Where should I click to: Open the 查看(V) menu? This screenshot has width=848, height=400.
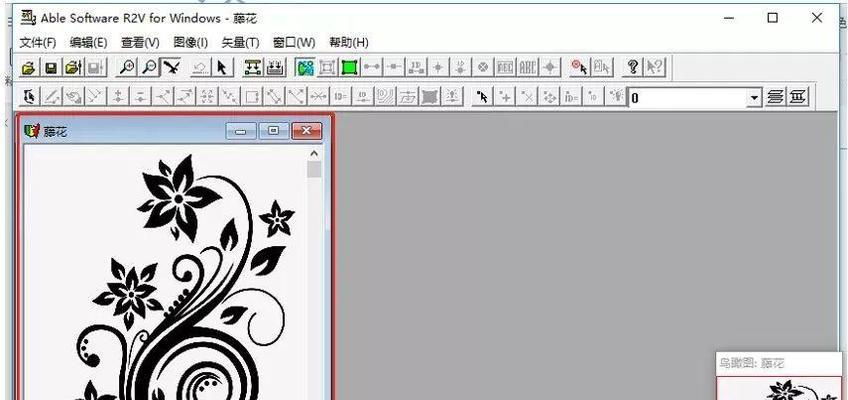pyautogui.click(x=140, y=42)
